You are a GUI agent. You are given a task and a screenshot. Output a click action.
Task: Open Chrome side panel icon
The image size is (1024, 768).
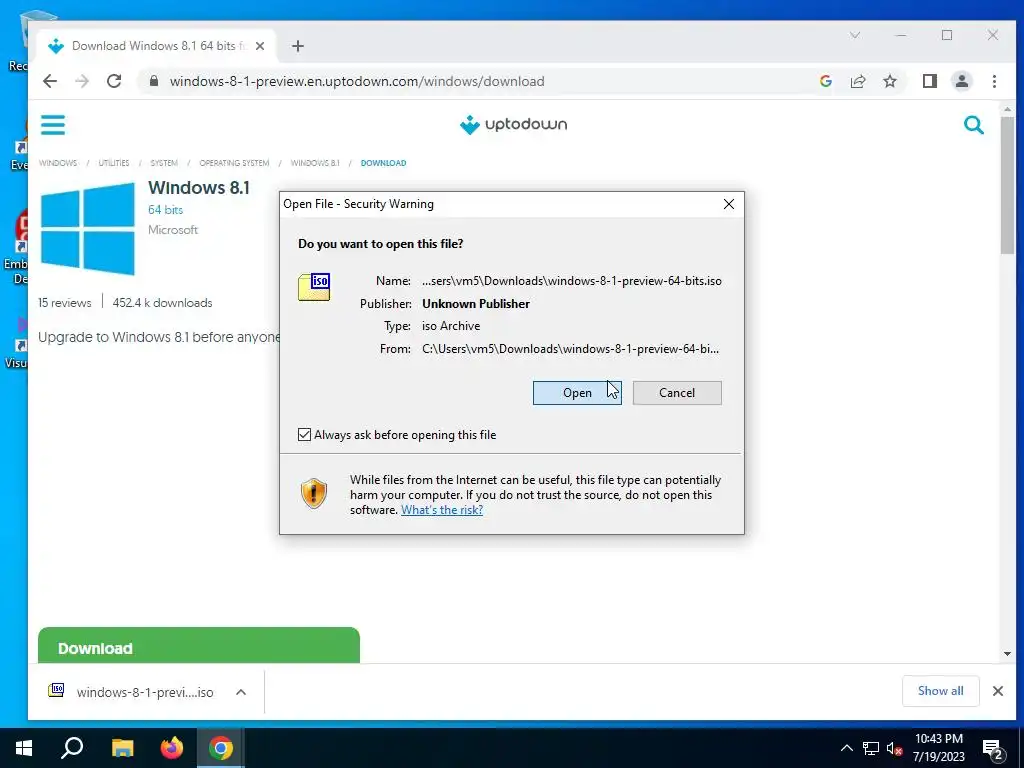click(929, 81)
